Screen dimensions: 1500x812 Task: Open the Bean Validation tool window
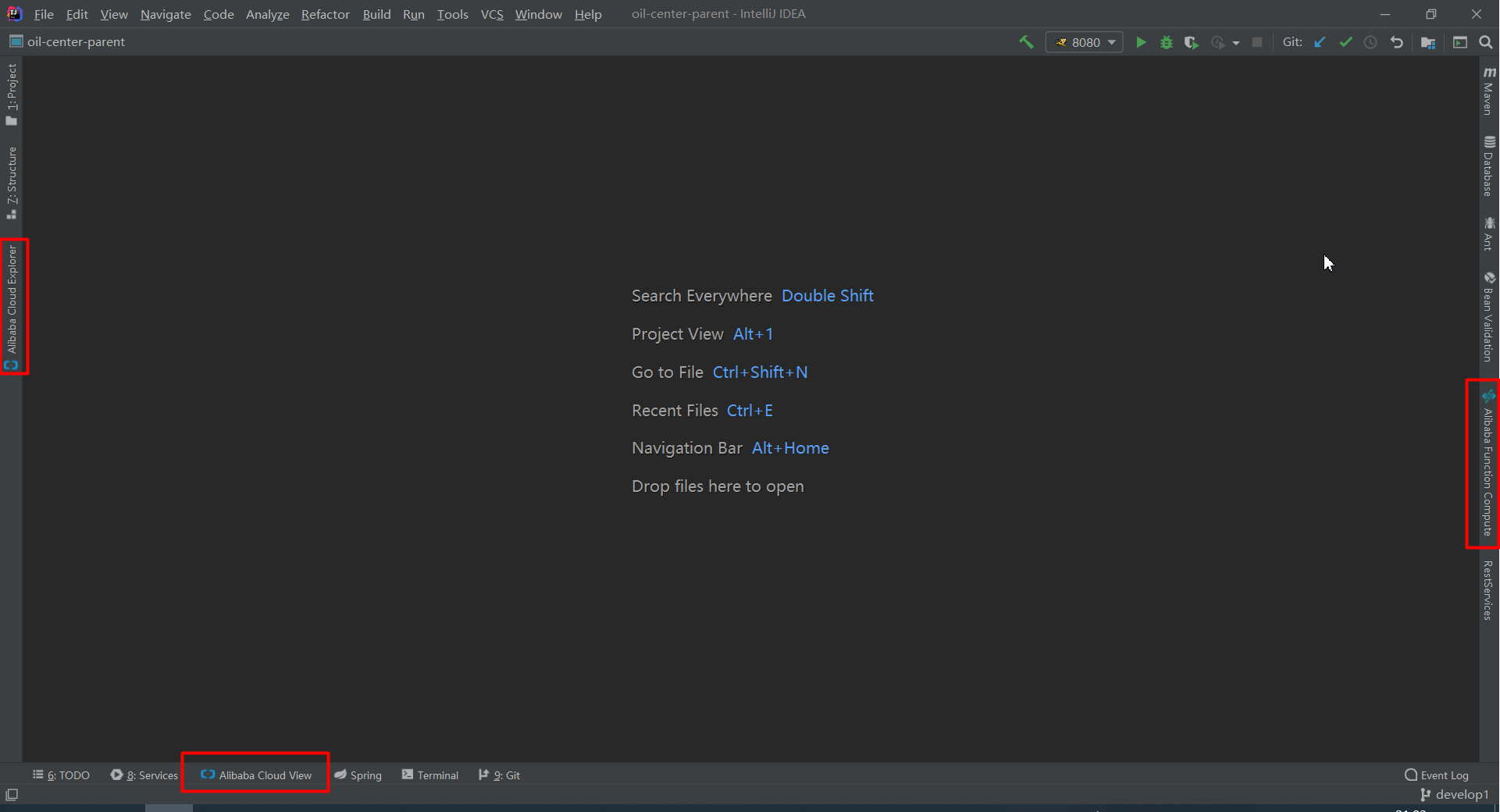point(1488,316)
